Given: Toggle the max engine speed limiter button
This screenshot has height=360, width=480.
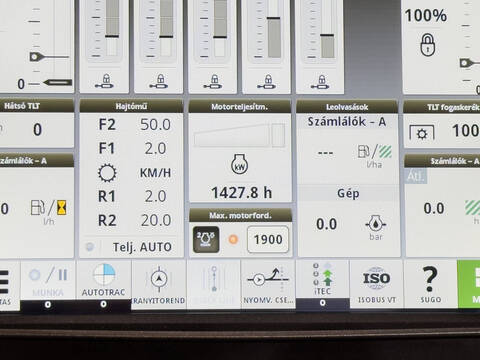Looking at the screenshot, I should click(206, 239).
